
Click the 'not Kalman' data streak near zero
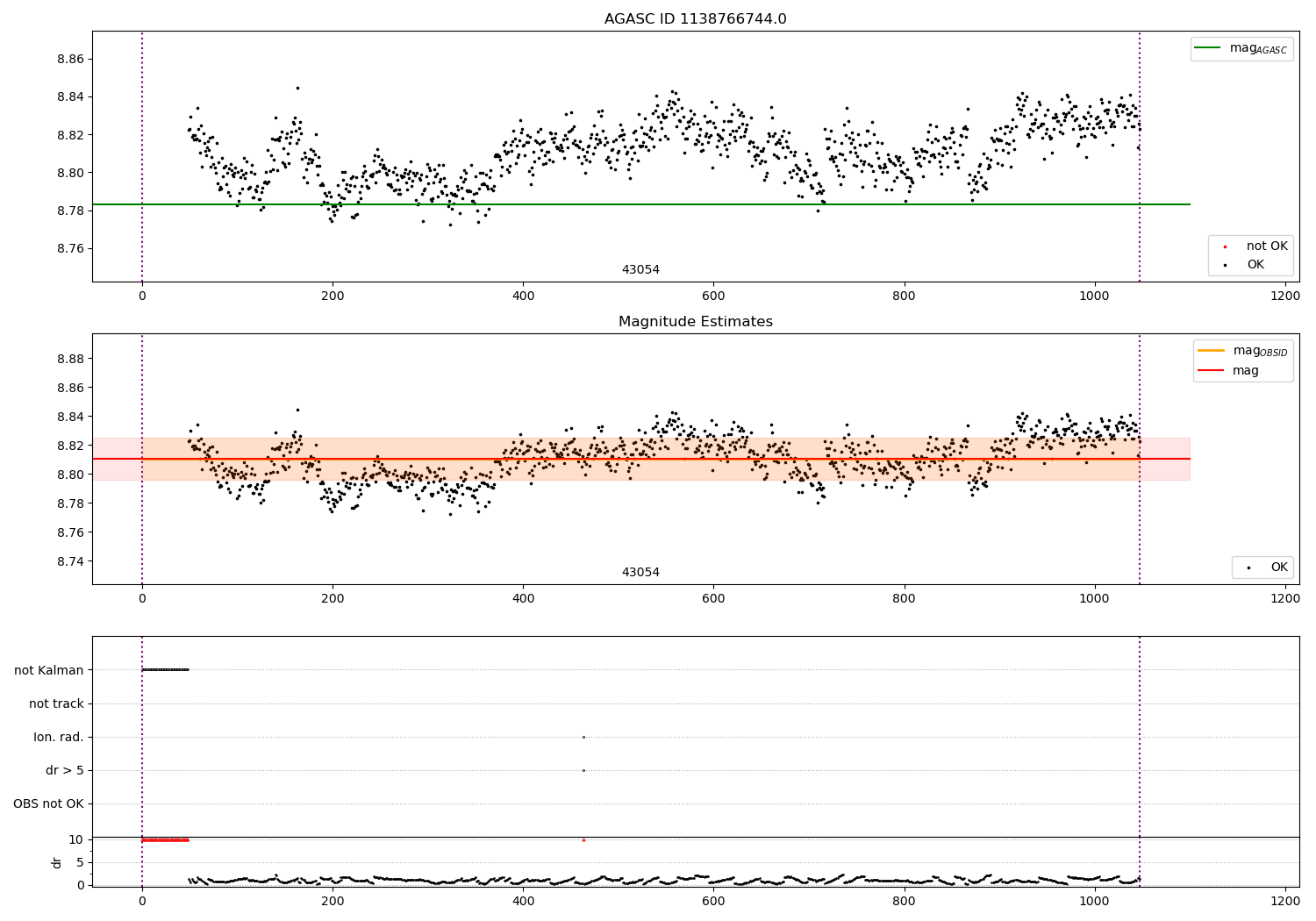pyautogui.click(x=165, y=670)
